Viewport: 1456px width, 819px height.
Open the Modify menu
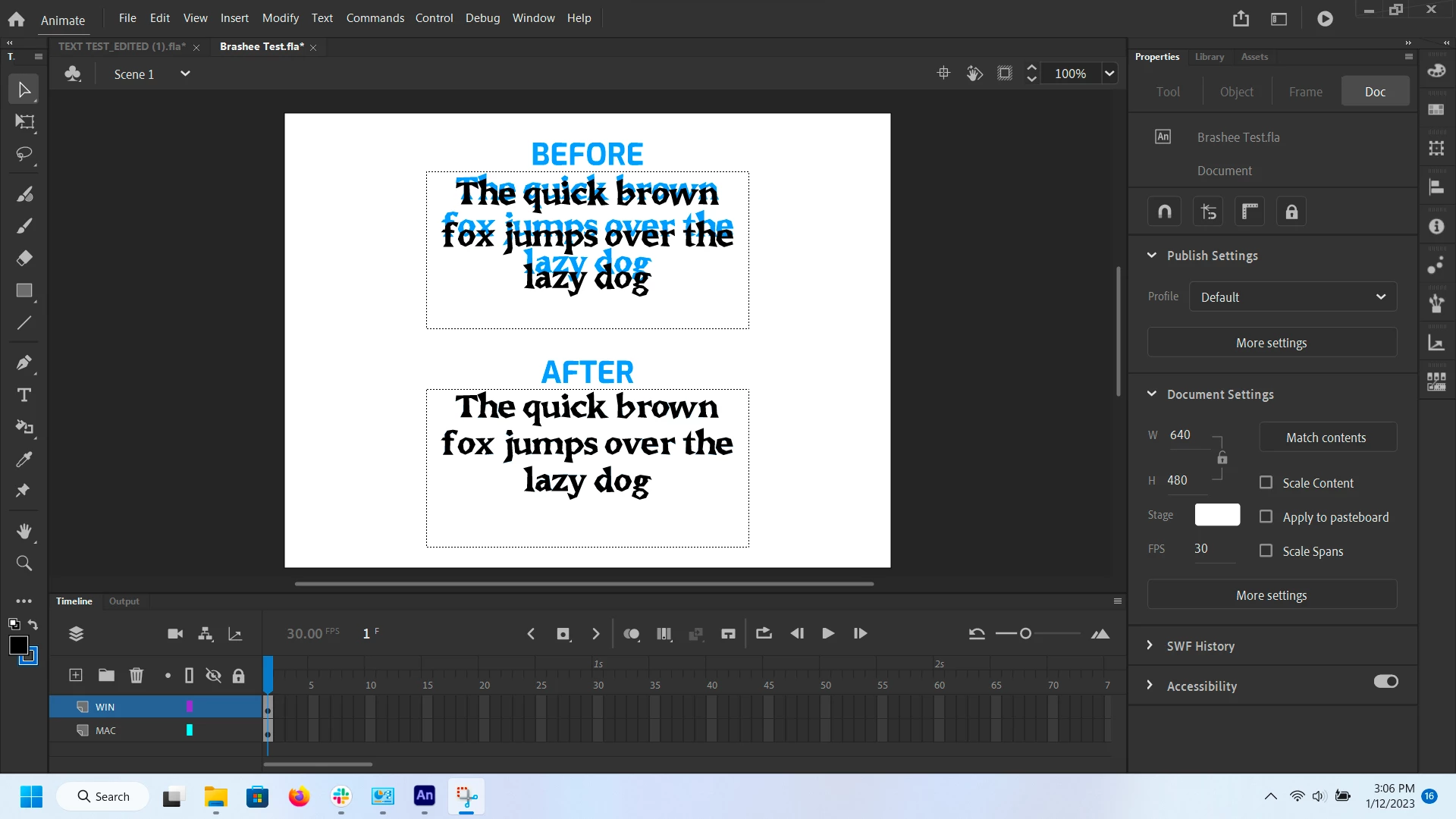click(x=280, y=17)
